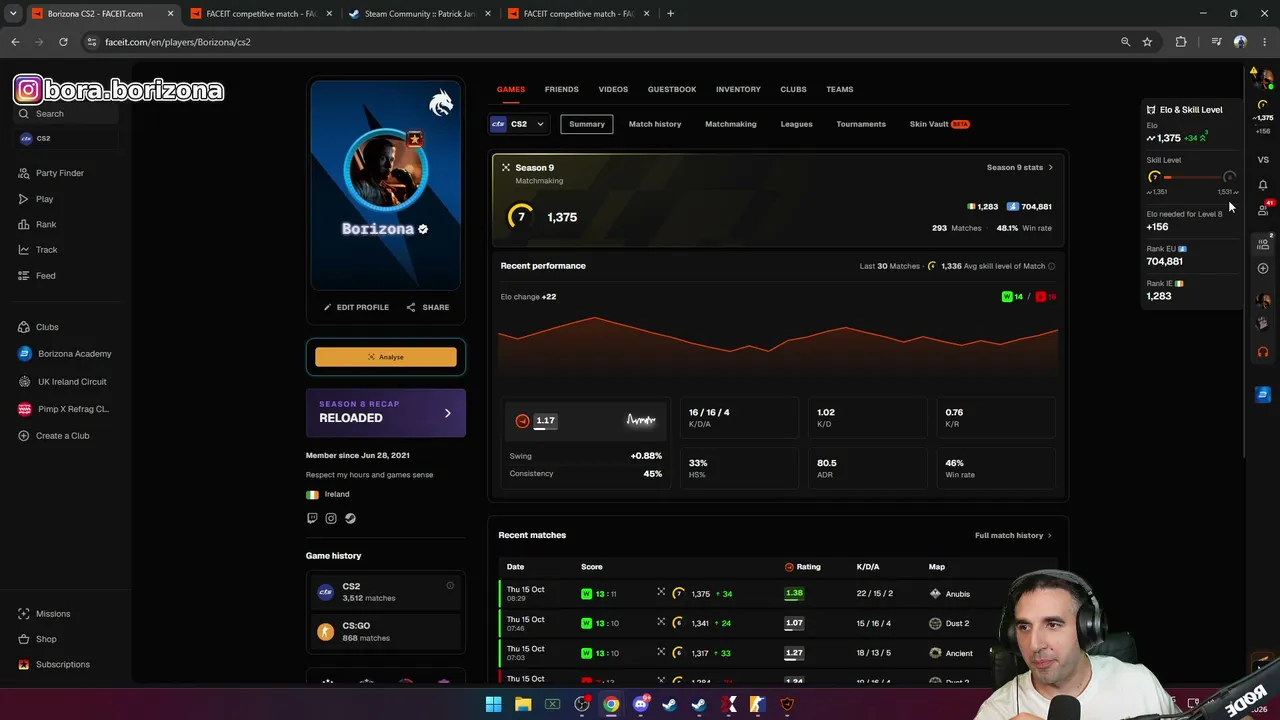Click the Share profile button
1280x720 pixels.
pos(428,307)
